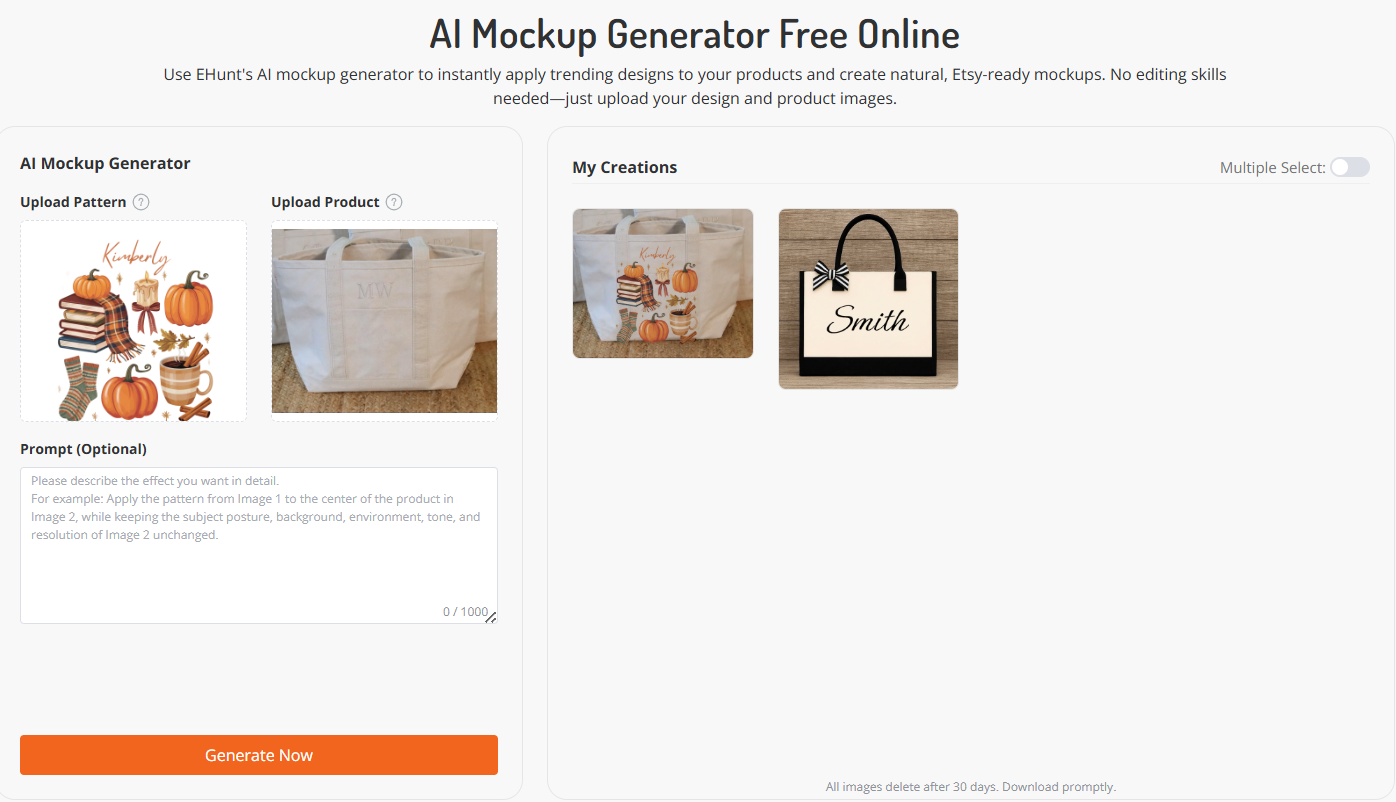Viewport: 1396px width, 802px height.
Task: Toggle the Multiple Select switch
Action: click(x=1350, y=167)
